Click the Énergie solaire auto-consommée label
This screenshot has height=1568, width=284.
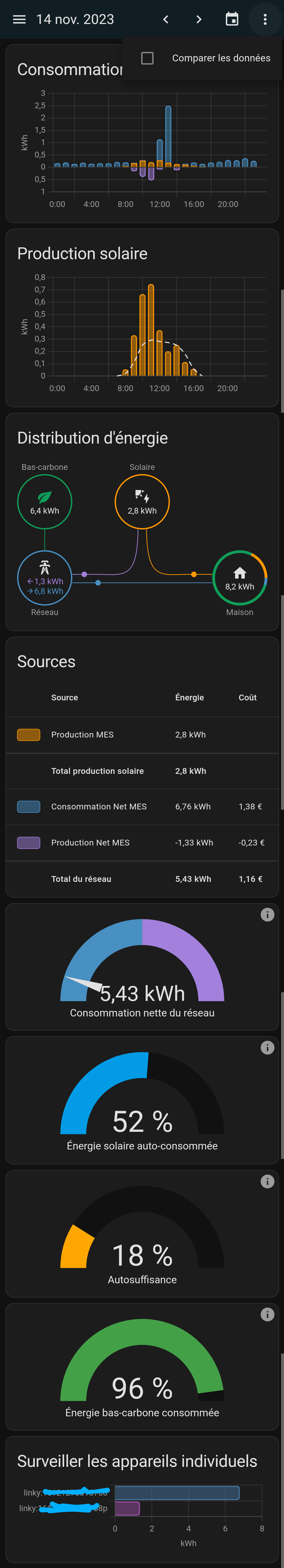click(142, 1146)
